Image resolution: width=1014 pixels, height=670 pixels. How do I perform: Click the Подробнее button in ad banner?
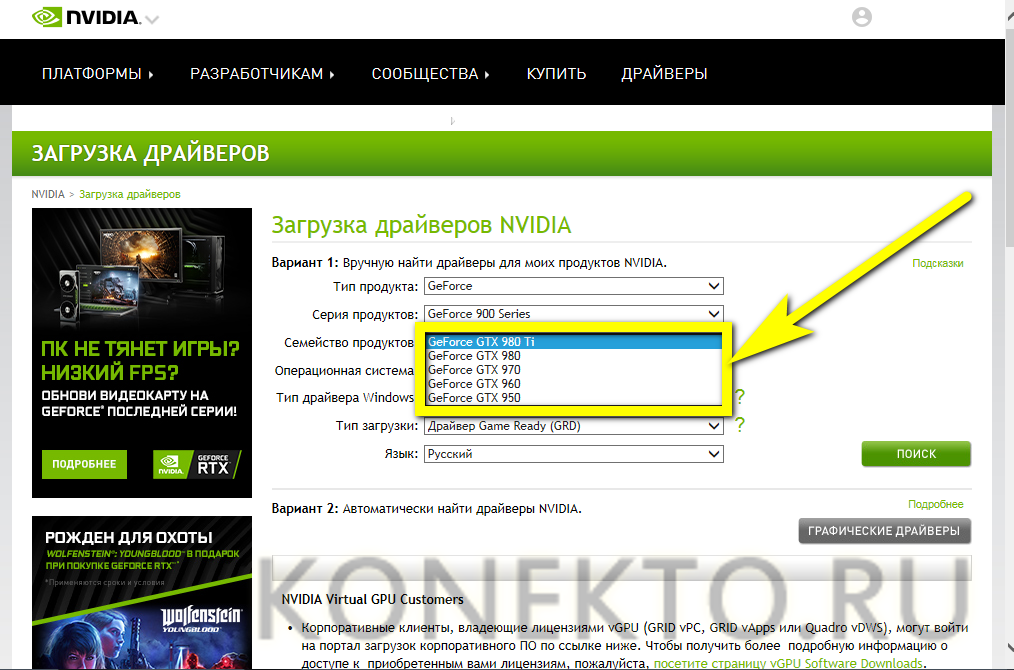(x=85, y=464)
